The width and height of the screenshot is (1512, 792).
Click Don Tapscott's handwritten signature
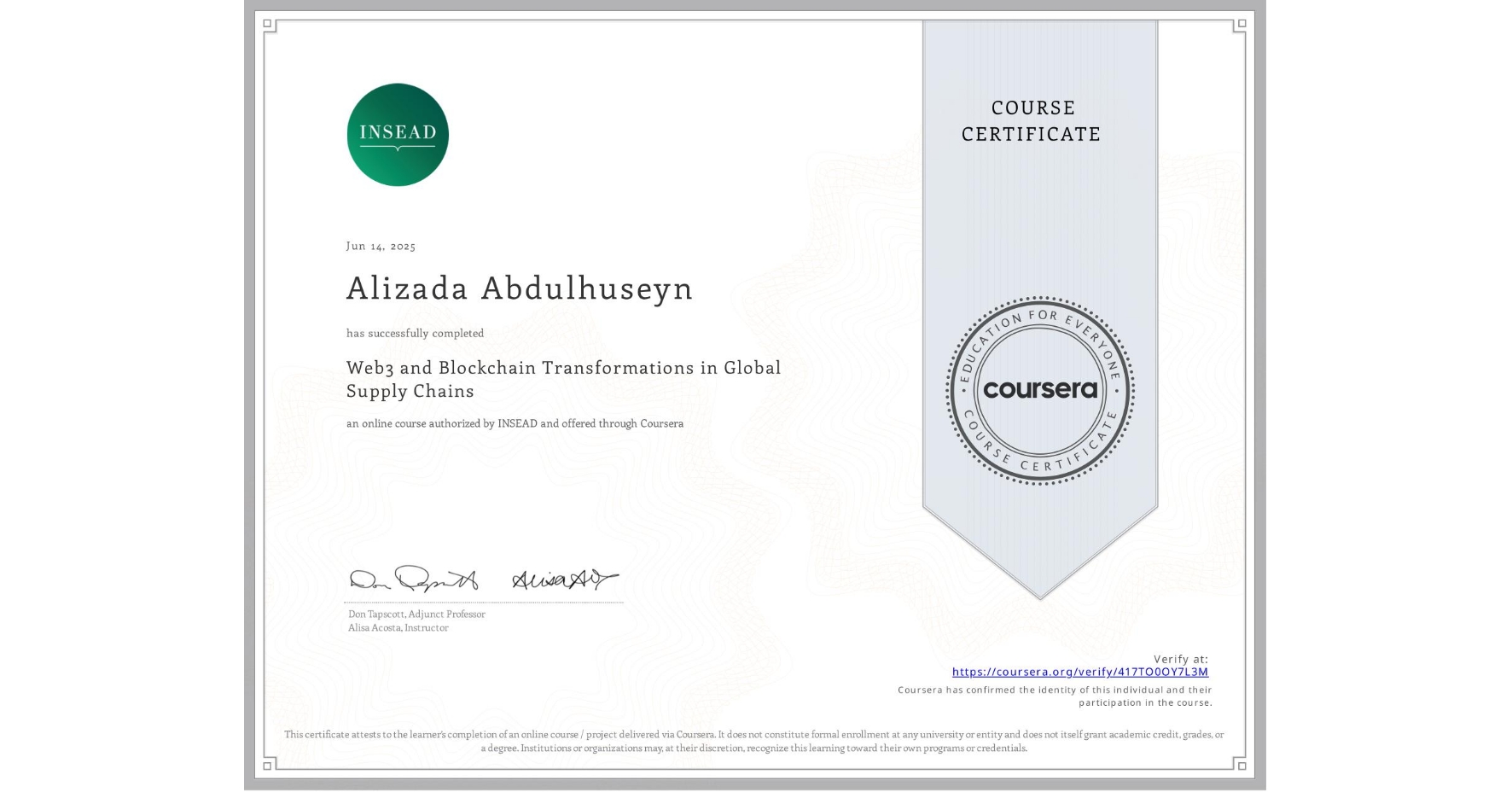point(414,579)
